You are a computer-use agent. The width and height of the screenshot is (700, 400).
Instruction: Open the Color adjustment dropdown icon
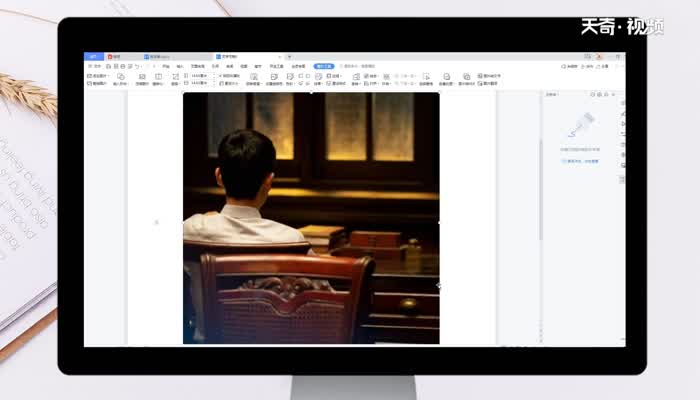point(290,77)
